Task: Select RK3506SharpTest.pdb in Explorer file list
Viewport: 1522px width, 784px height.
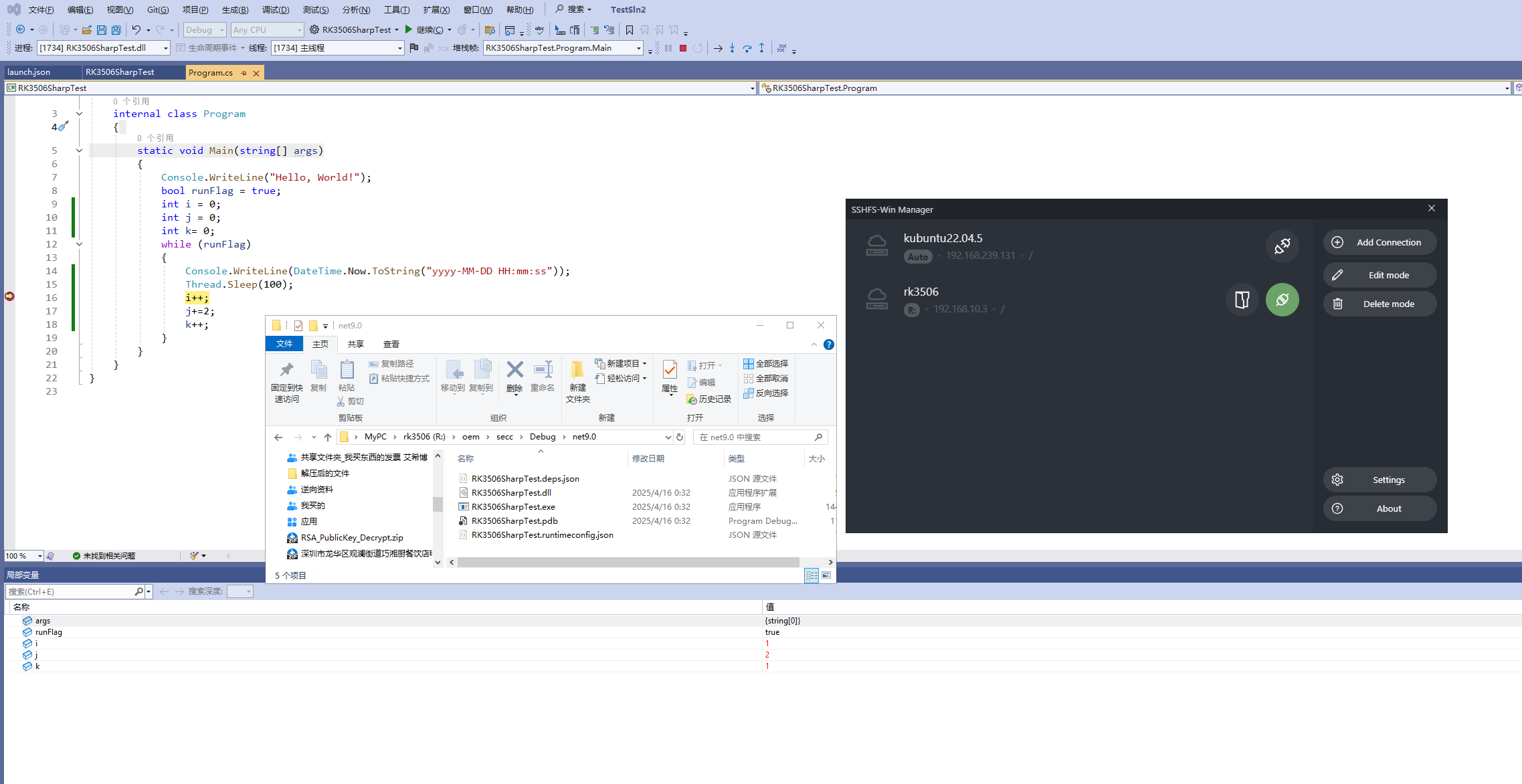Action: (514, 520)
